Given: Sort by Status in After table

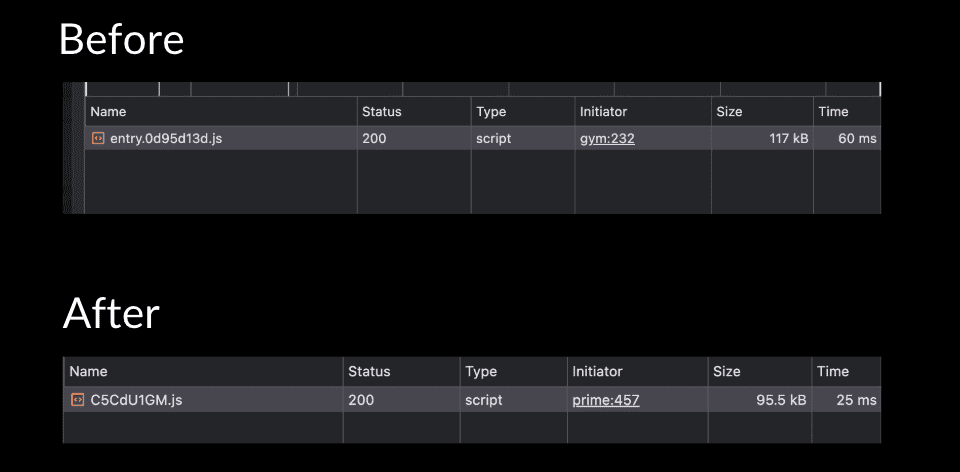Looking at the screenshot, I should (x=402, y=372).
